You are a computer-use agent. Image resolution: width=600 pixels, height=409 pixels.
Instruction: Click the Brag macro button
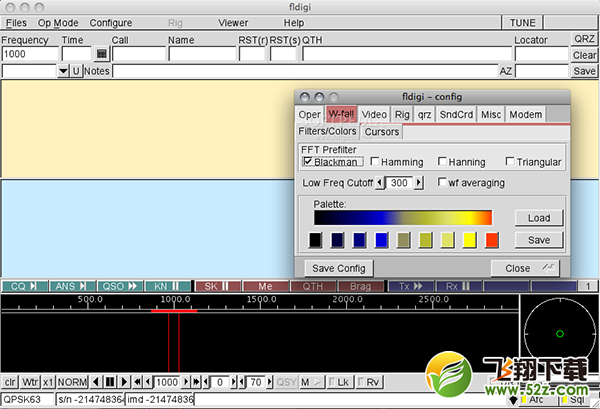[360, 286]
